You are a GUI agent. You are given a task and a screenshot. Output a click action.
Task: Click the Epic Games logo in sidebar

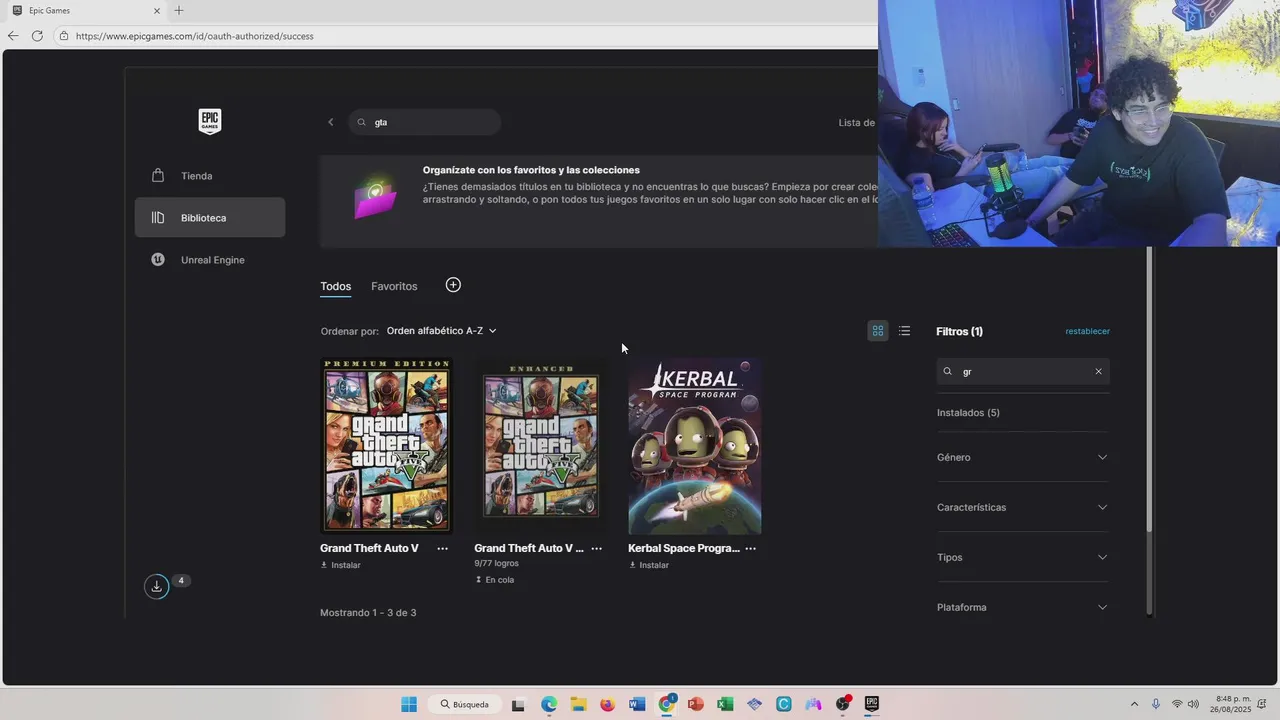point(209,122)
